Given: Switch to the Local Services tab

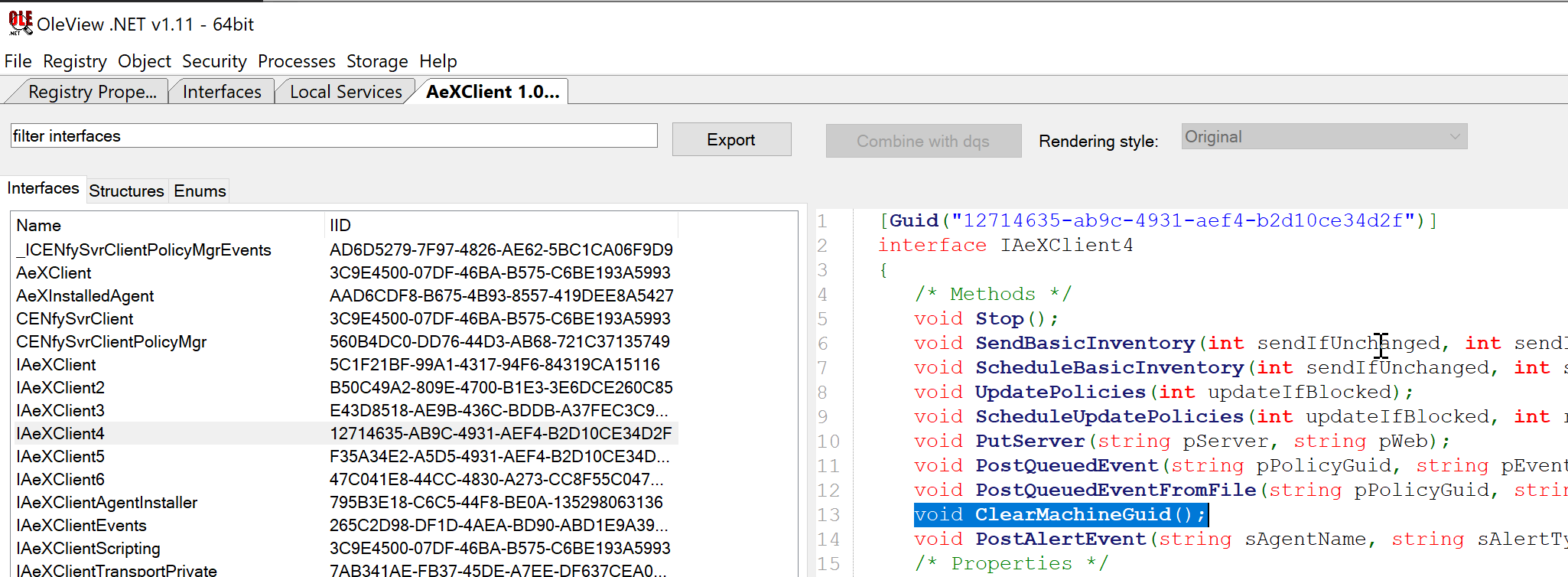Looking at the screenshot, I should pyautogui.click(x=346, y=92).
